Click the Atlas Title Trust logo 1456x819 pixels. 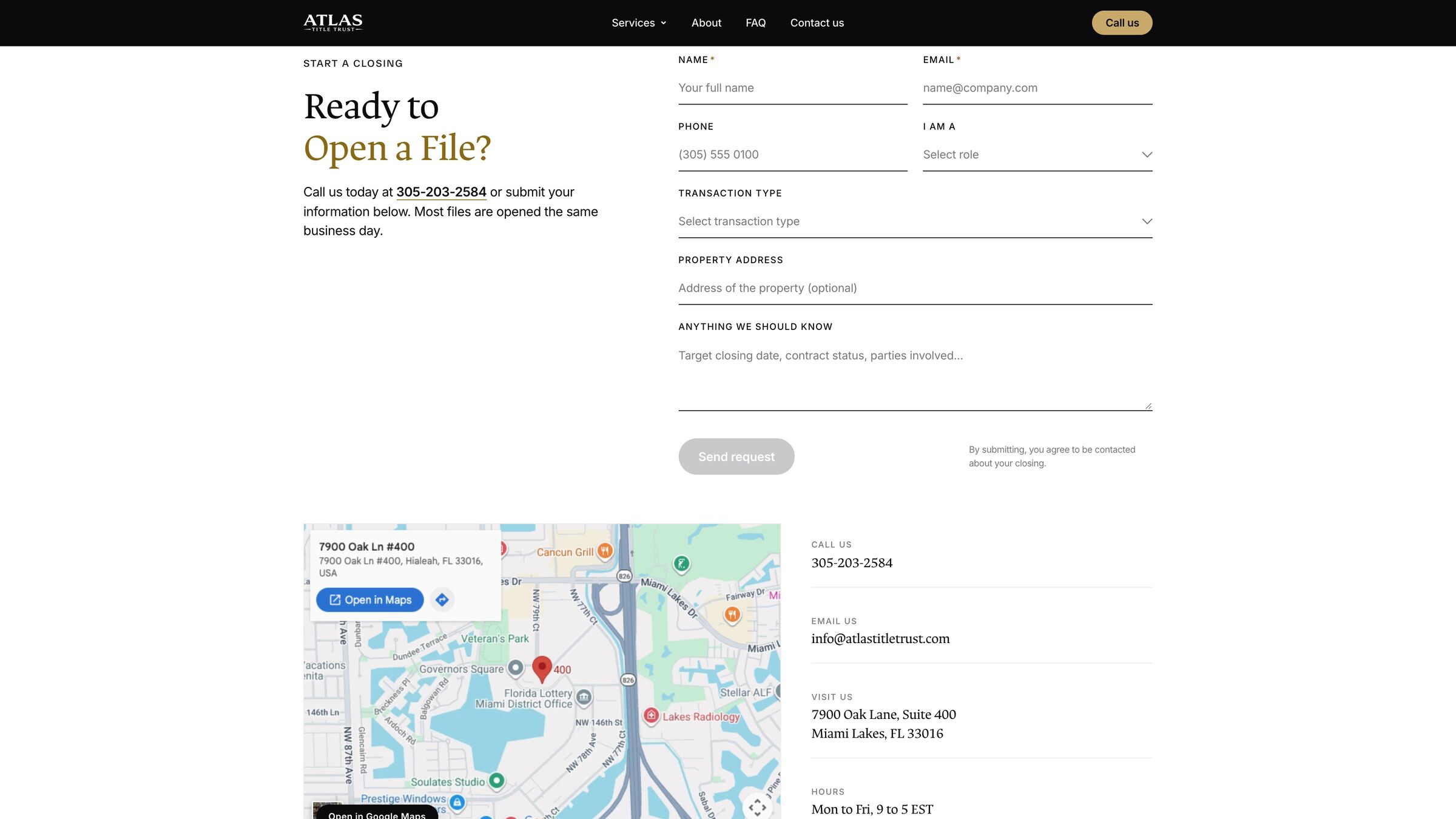(333, 22)
